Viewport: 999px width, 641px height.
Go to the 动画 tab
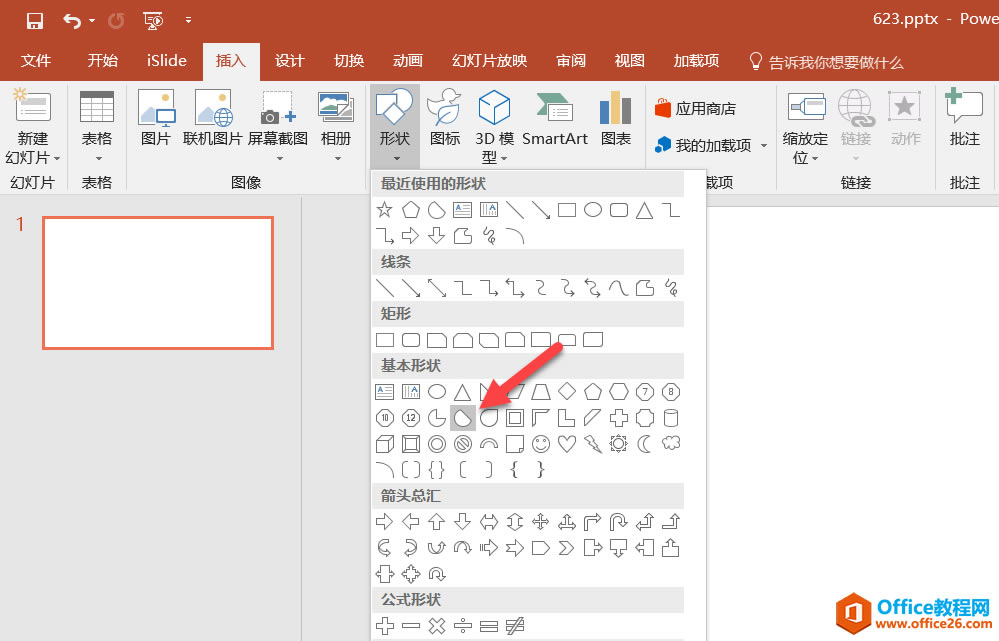point(408,61)
